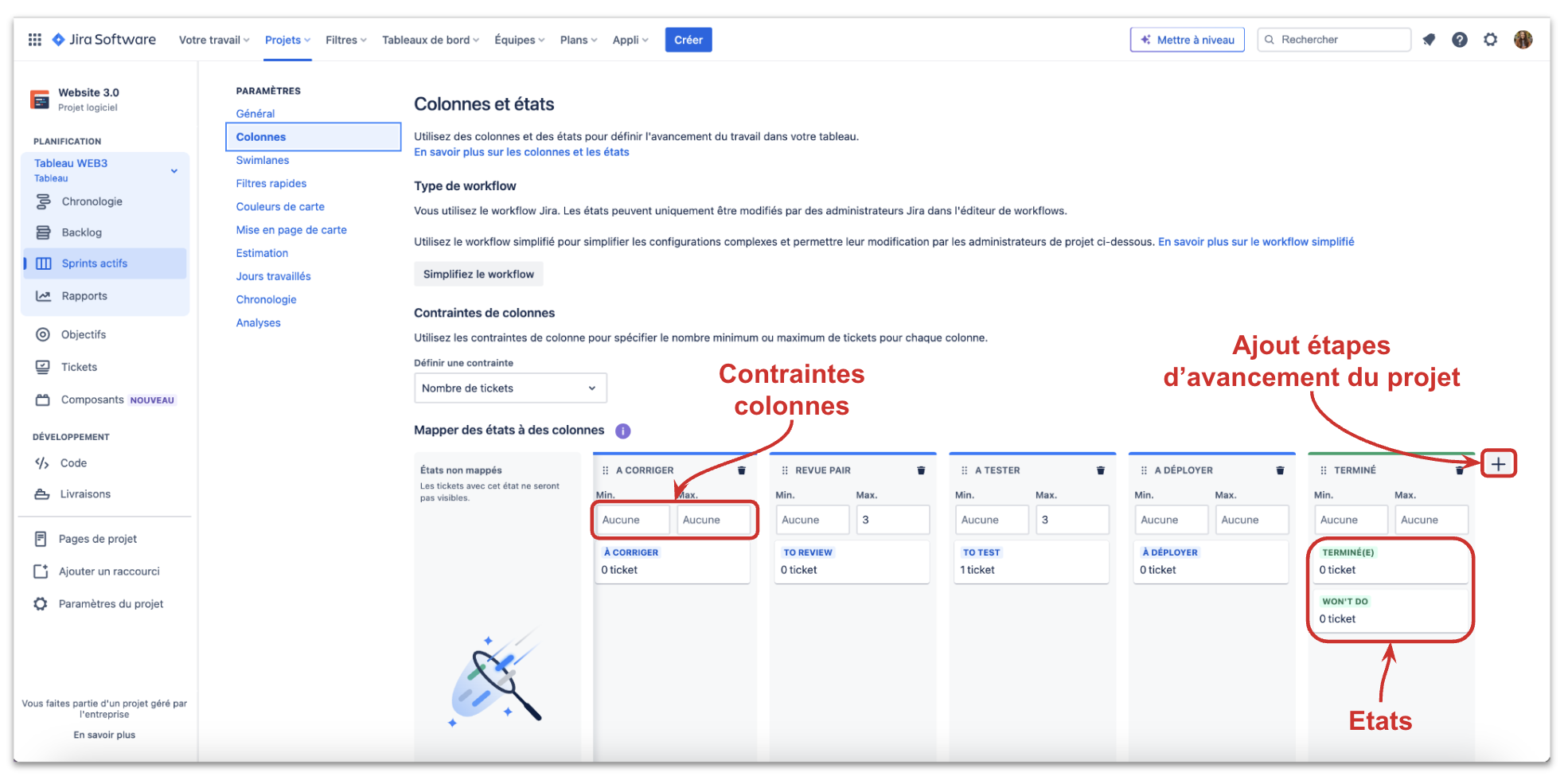
Task: Collapse the Tableau WEB3 board selector
Action: 174,170
